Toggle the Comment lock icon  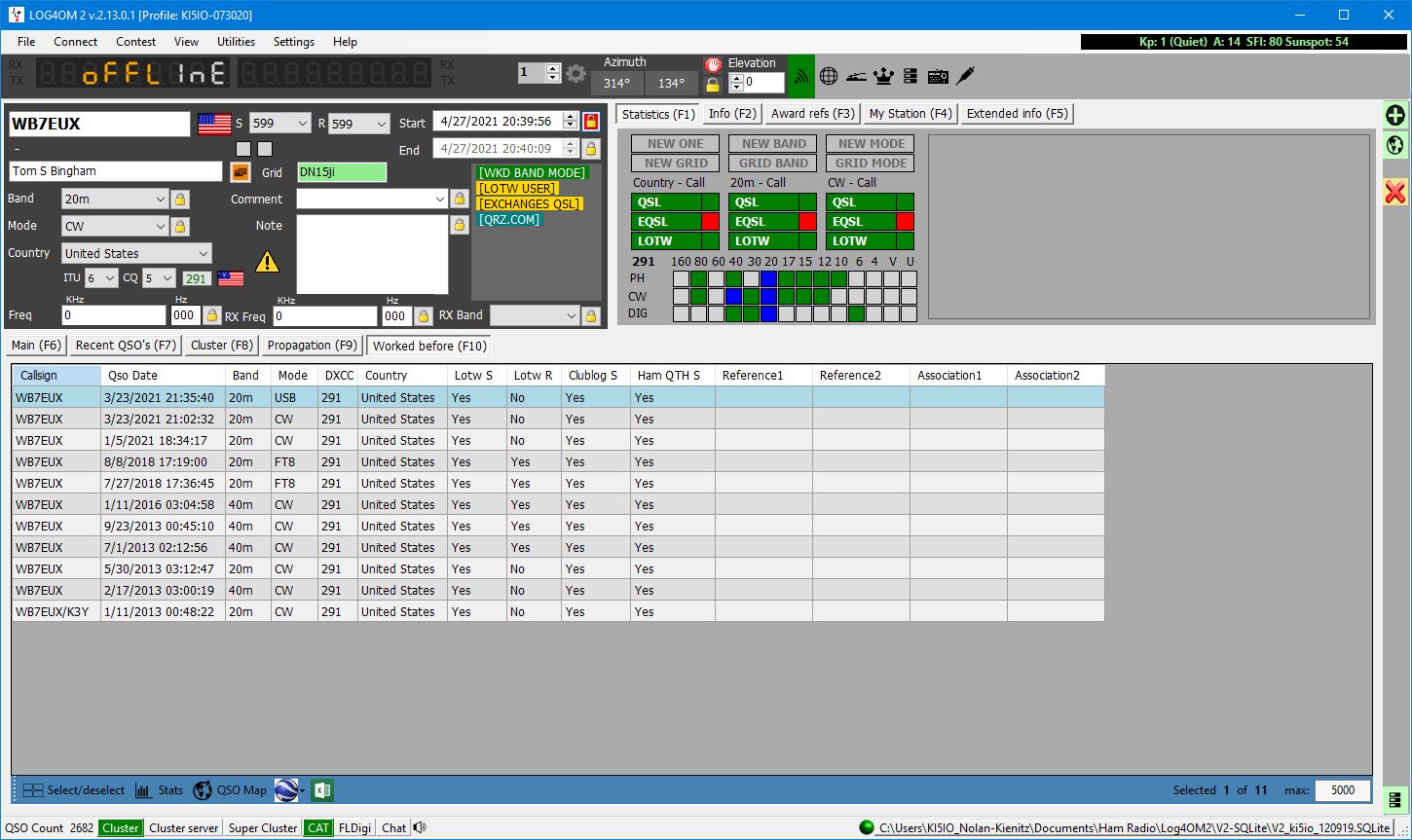pos(460,199)
